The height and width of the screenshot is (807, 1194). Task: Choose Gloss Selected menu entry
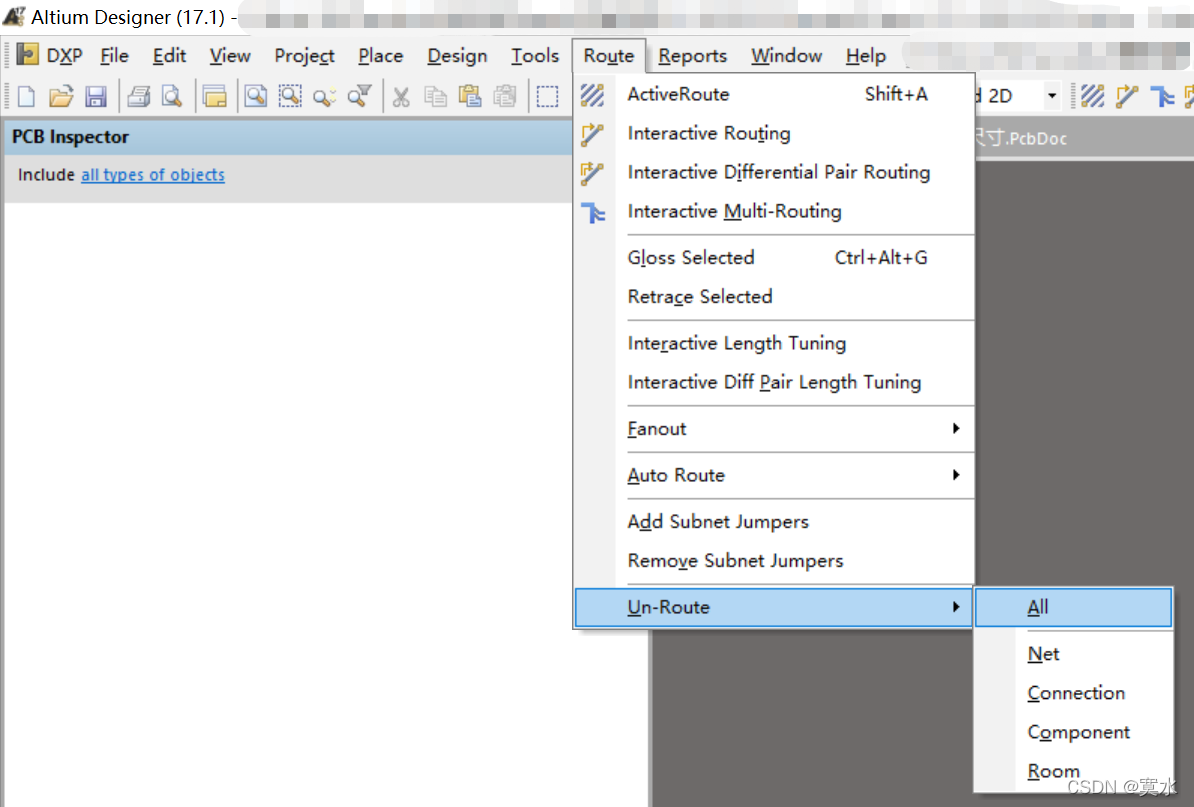[x=774, y=257]
